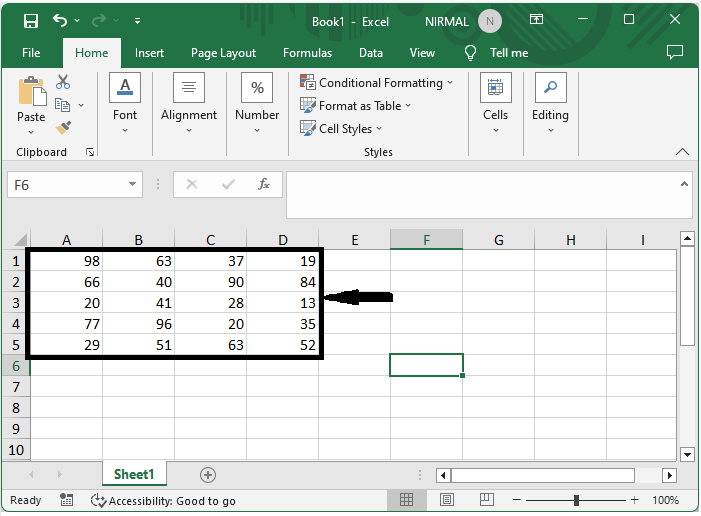
Task: Select cell containing 52
Action: (283, 345)
